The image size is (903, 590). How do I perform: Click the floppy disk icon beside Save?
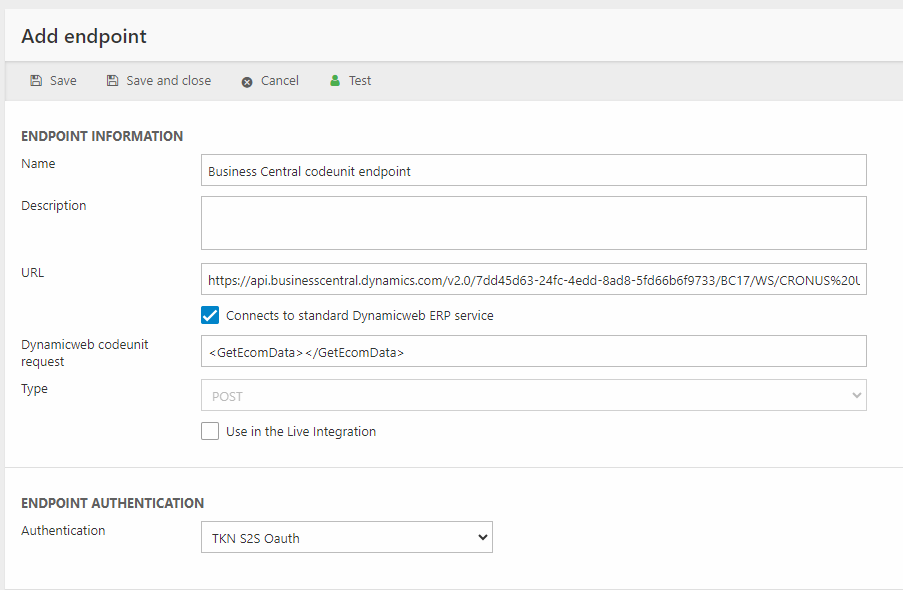coord(36,81)
